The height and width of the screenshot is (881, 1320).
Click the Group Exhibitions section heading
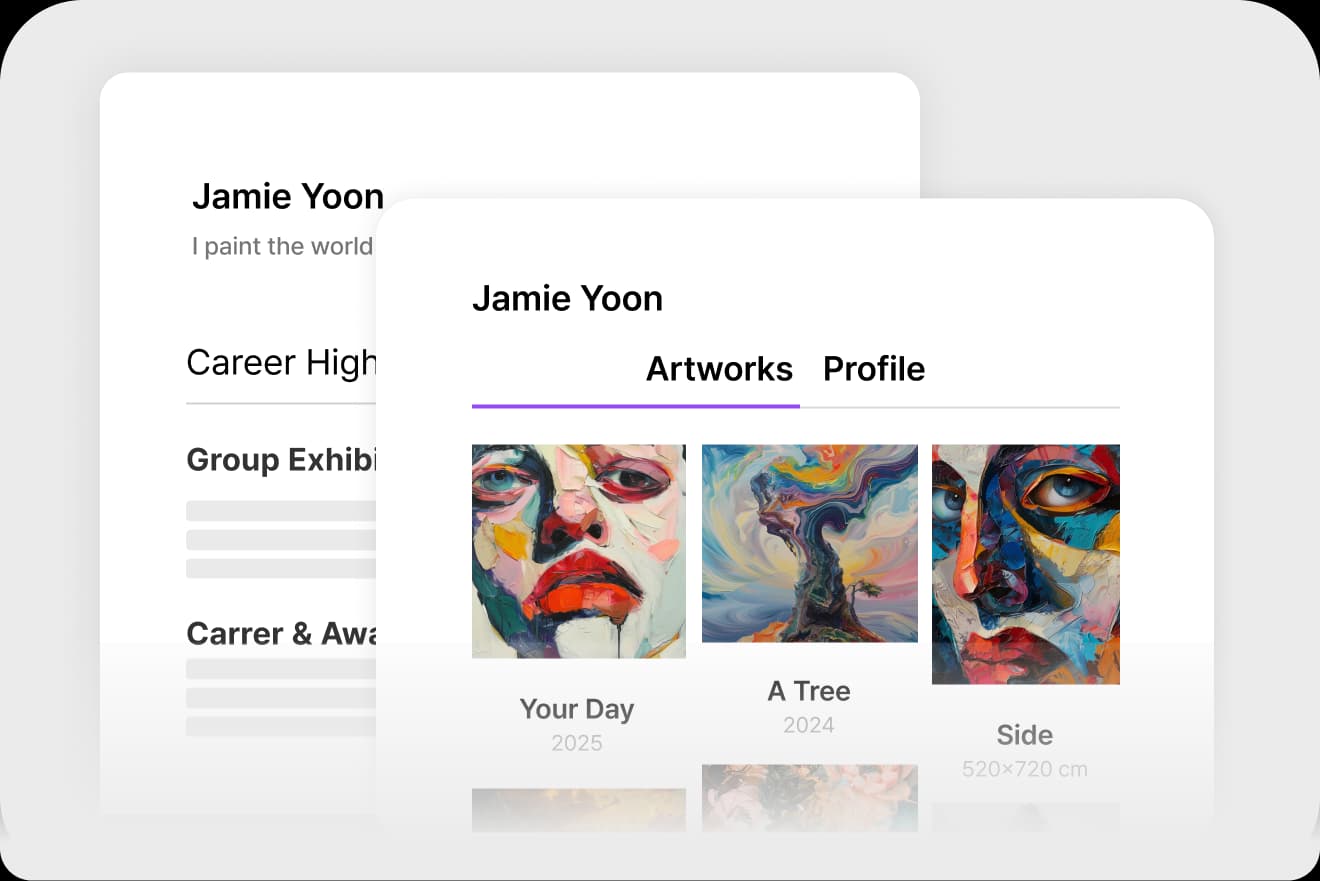point(282,460)
